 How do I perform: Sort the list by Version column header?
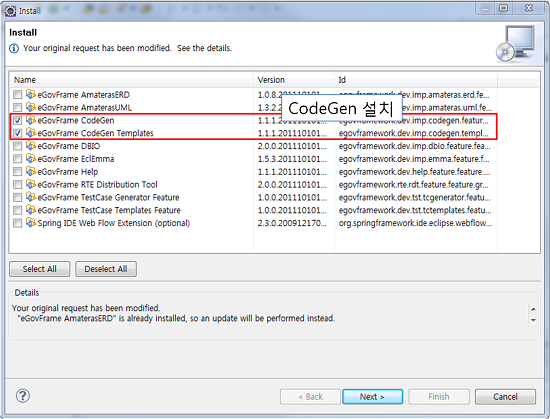coord(294,80)
